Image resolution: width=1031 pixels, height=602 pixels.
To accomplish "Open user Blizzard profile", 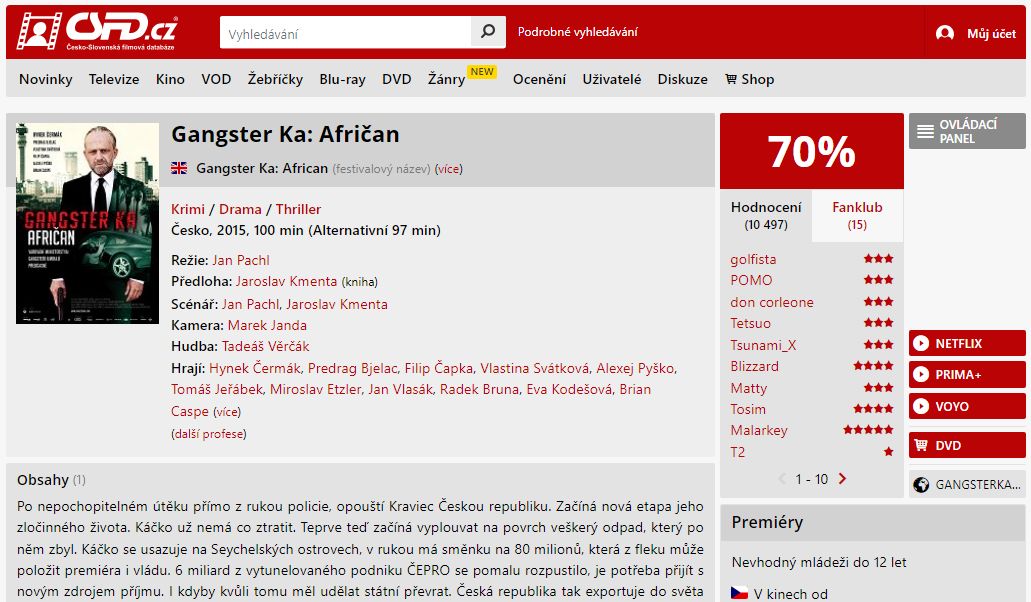I will 755,366.
